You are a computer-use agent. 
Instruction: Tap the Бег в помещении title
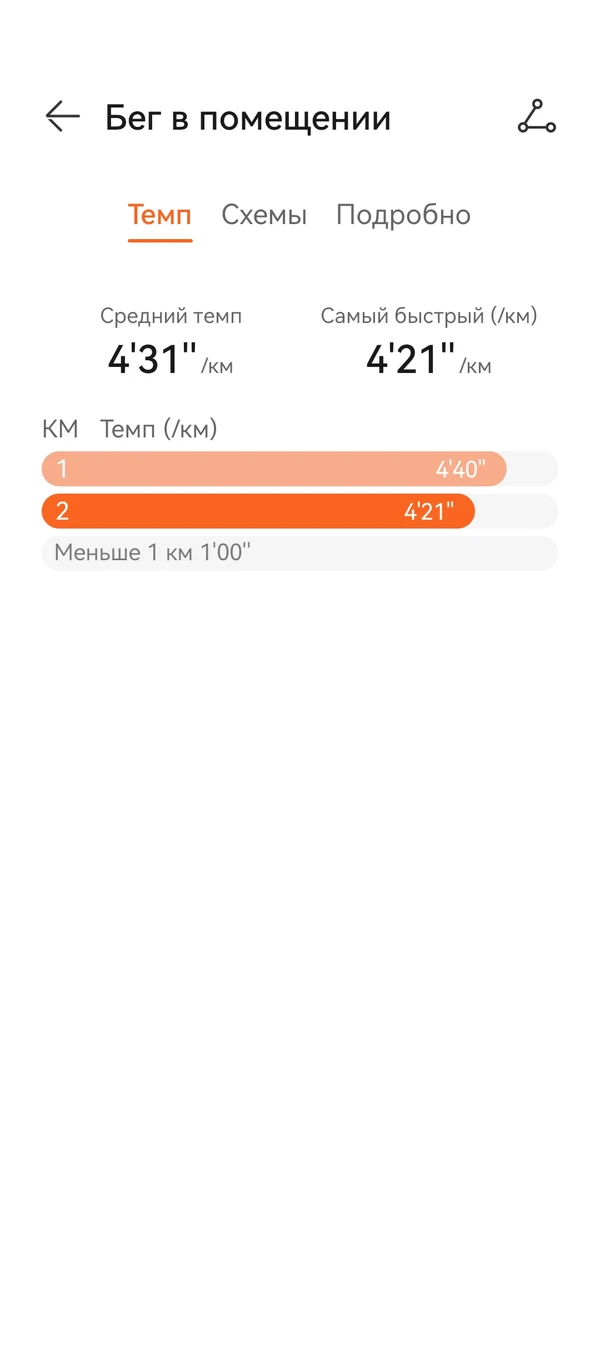click(248, 118)
